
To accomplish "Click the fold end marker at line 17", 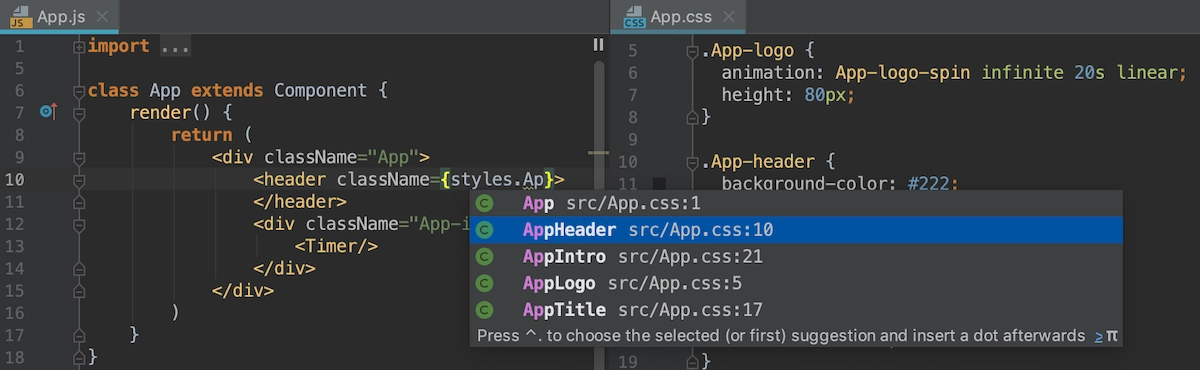I will coord(79,335).
